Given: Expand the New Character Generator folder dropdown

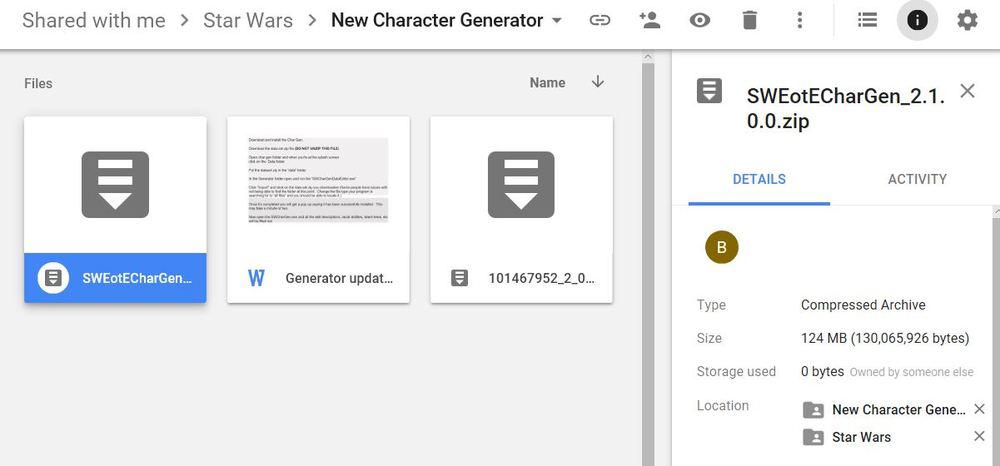Looking at the screenshot, I should pos(557,21).
